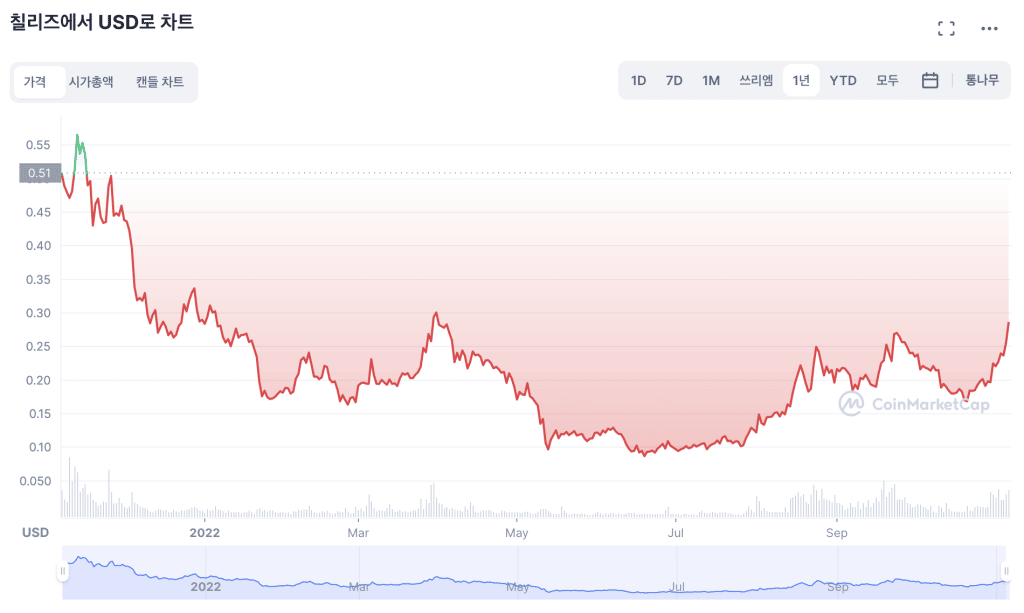1024x613 pixels.
Task: Switch to the 캔들 차트 tab
Action: [x=160, y=82]
